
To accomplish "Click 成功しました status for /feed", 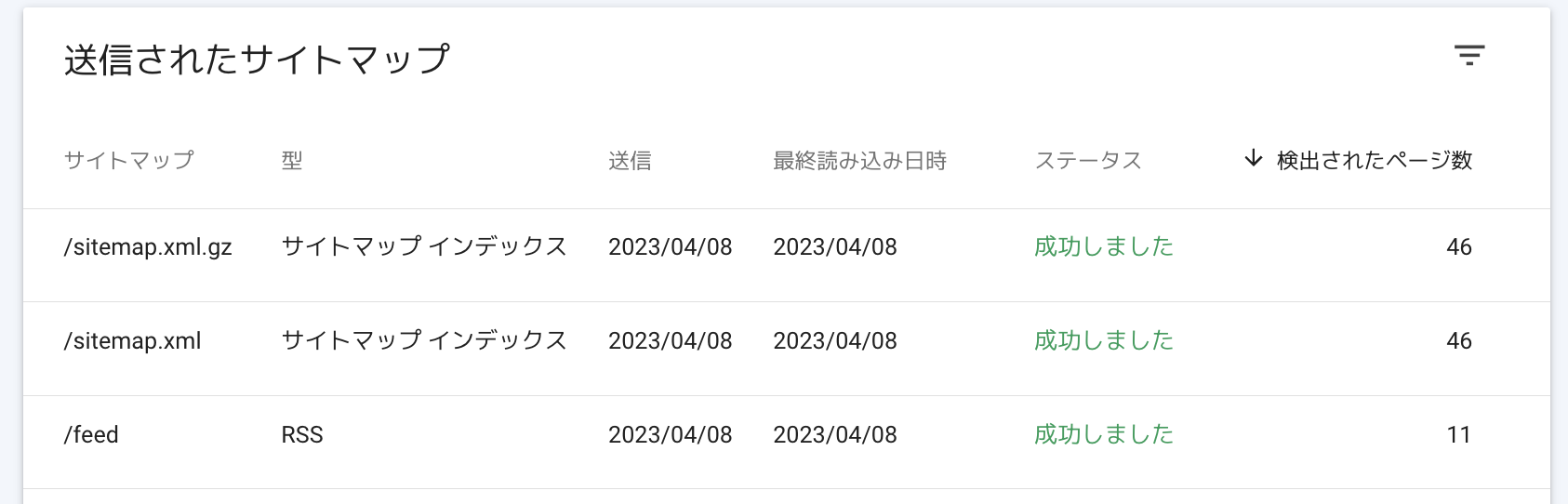I will (x=1104, y=434).
